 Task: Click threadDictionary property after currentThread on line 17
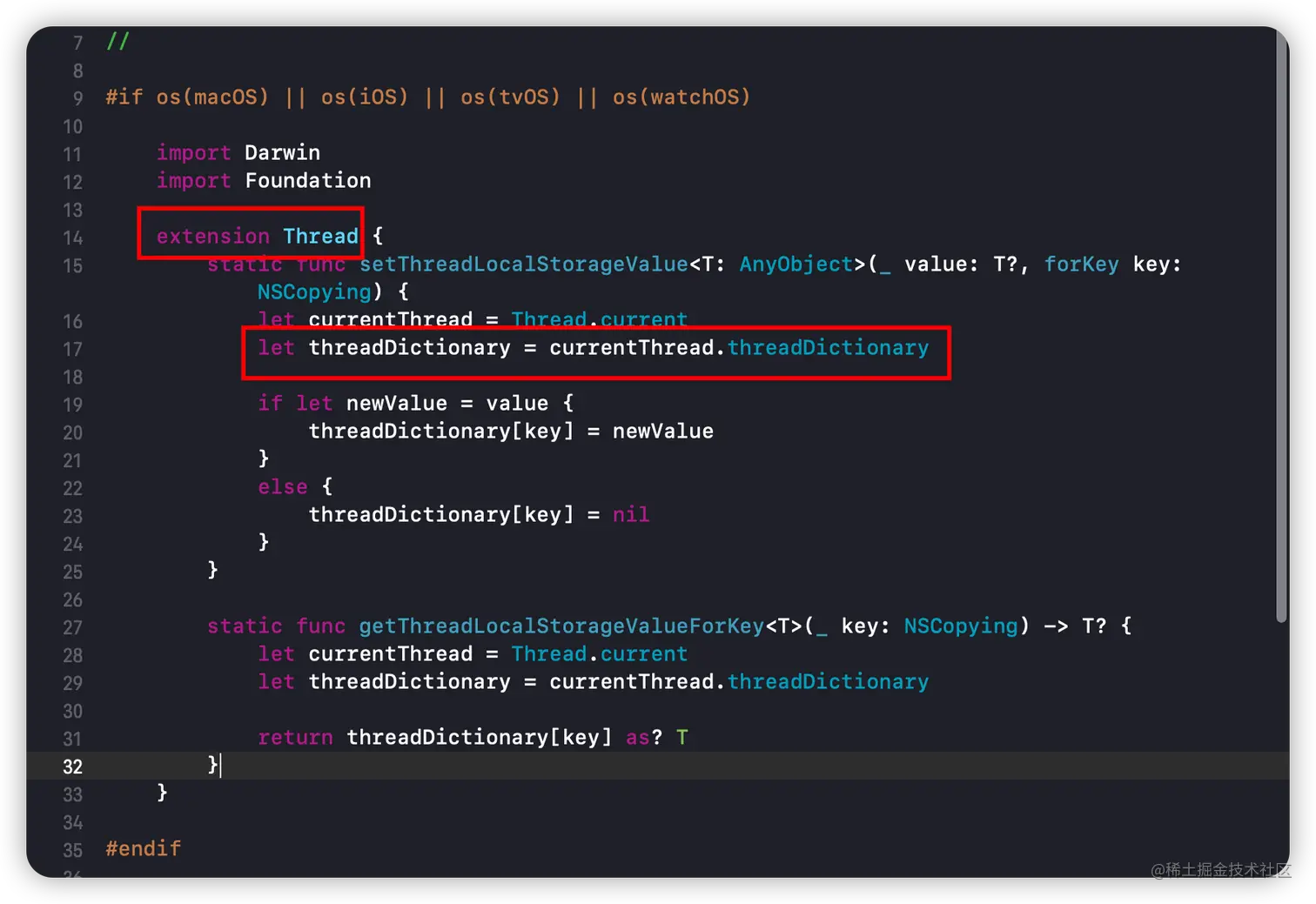pyautogui.click(x=828, y=347)
